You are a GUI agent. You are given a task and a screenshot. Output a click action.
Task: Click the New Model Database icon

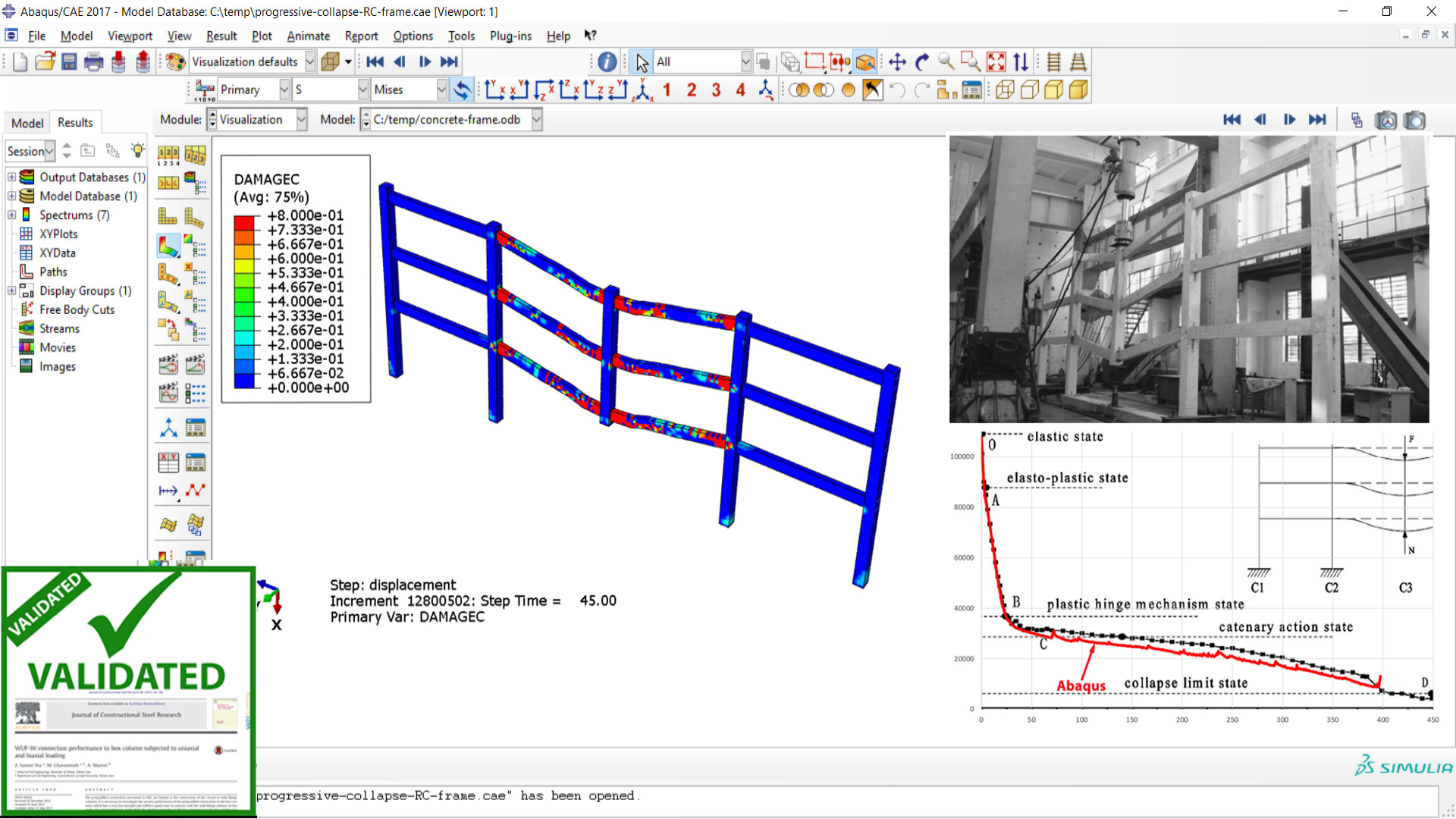(x=20, y=62)
